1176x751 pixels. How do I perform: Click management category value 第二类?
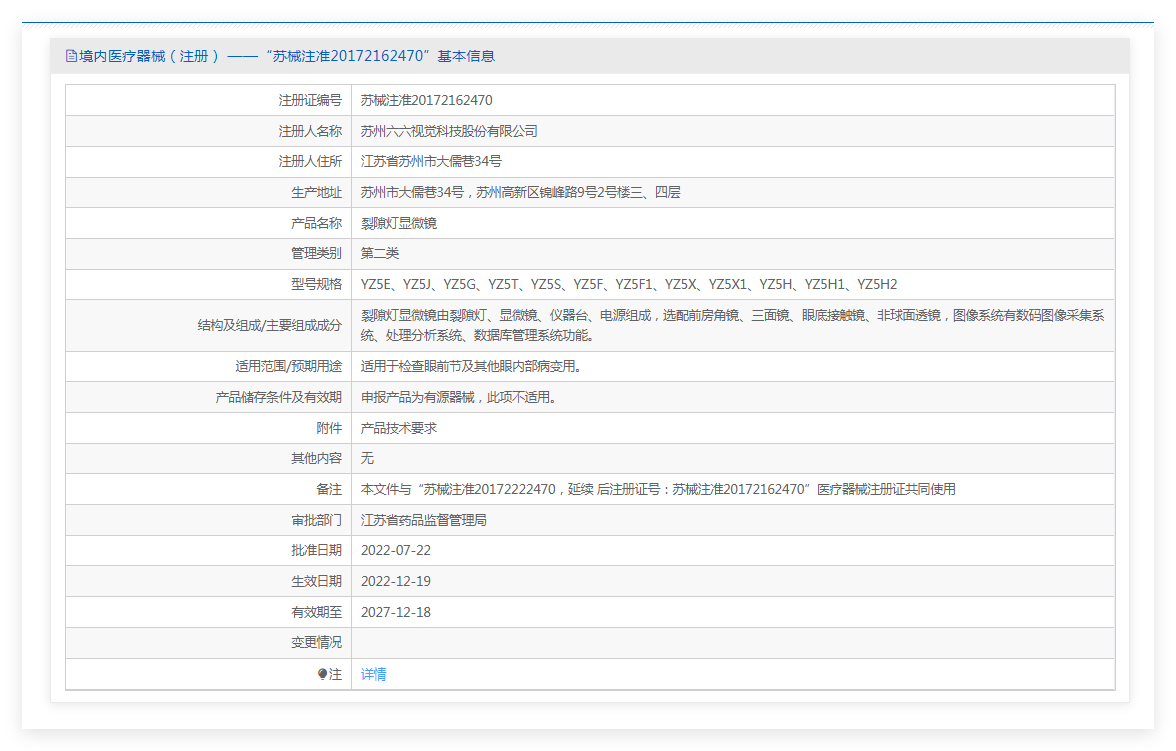(380, 253)
